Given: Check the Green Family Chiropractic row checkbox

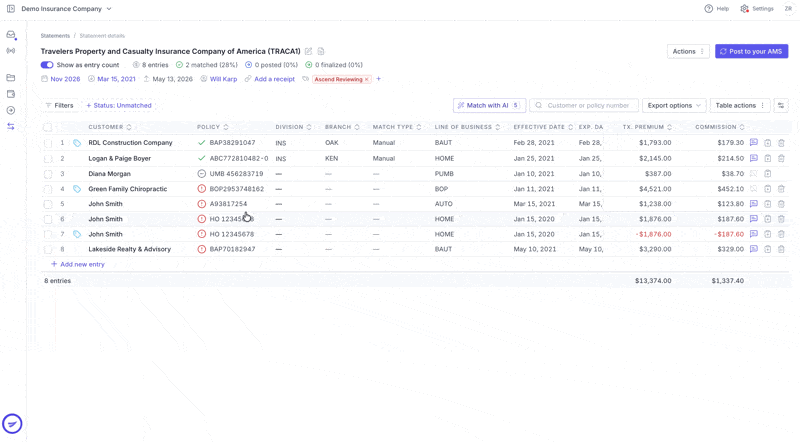Looking at the screenshot, I should click(47, 189).
